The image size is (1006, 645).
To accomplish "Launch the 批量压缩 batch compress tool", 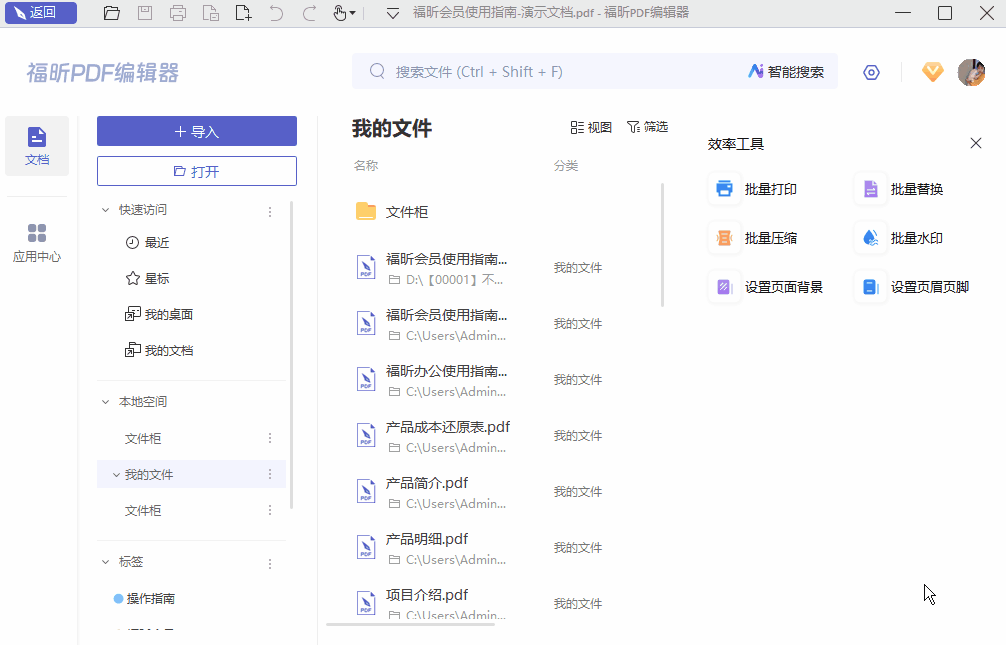I will point(761,237).
